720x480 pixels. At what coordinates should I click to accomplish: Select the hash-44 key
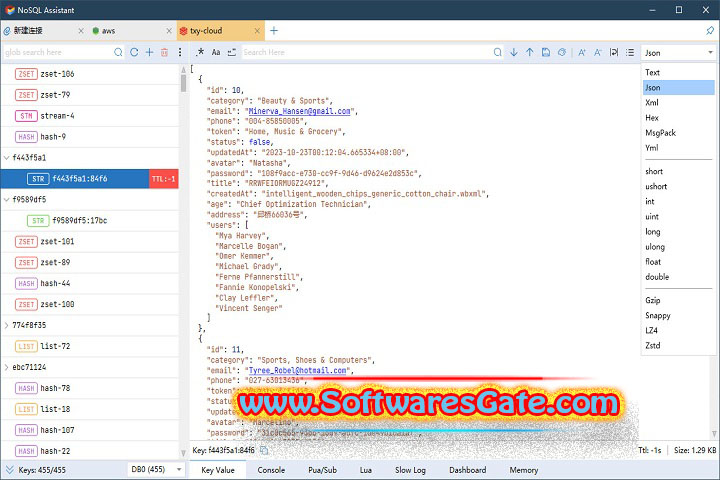(x=90, y=283)
